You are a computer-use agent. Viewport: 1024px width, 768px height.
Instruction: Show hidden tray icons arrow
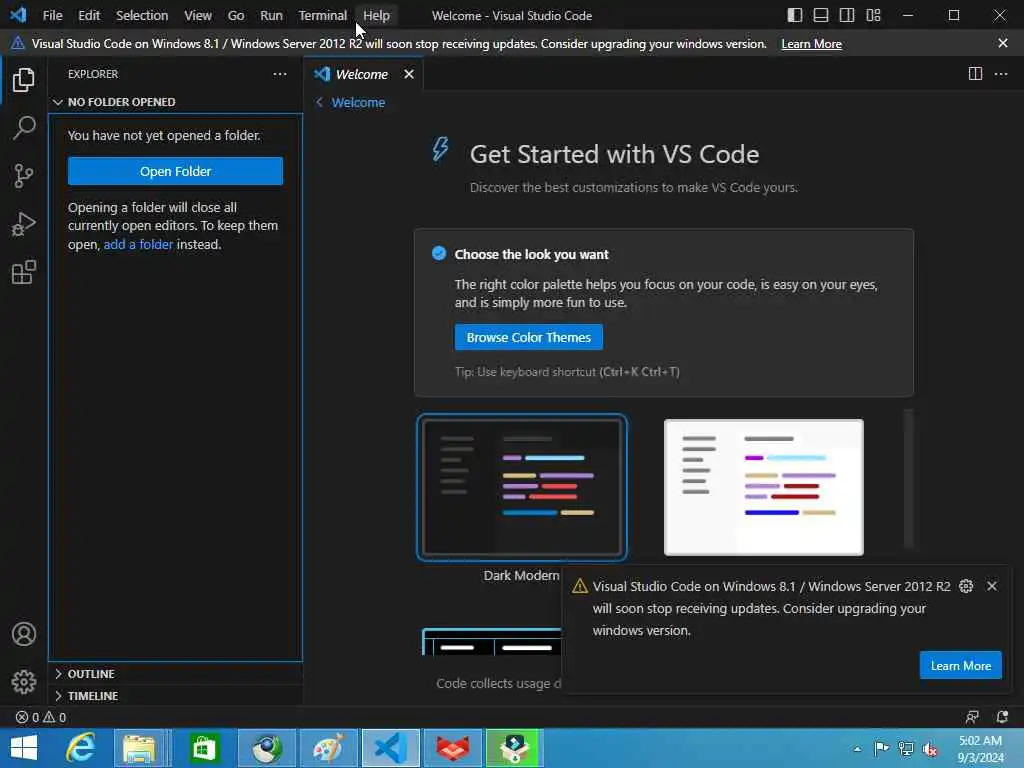pos(857,749)
